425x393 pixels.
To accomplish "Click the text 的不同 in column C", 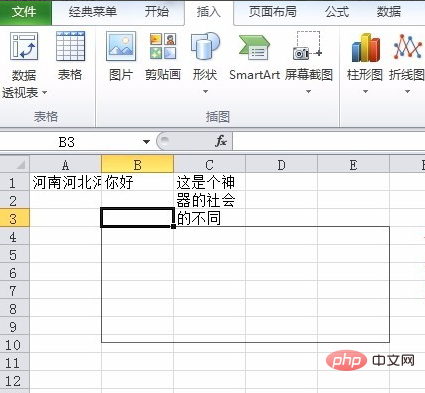I will (199, 218).
